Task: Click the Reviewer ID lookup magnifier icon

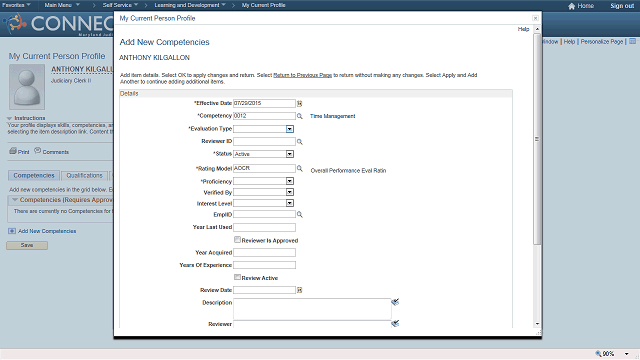Action: 300,142
